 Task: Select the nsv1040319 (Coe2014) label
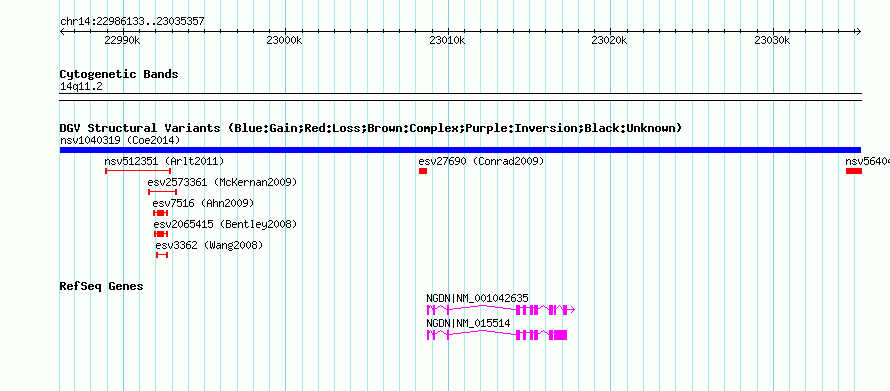(120, 140)
